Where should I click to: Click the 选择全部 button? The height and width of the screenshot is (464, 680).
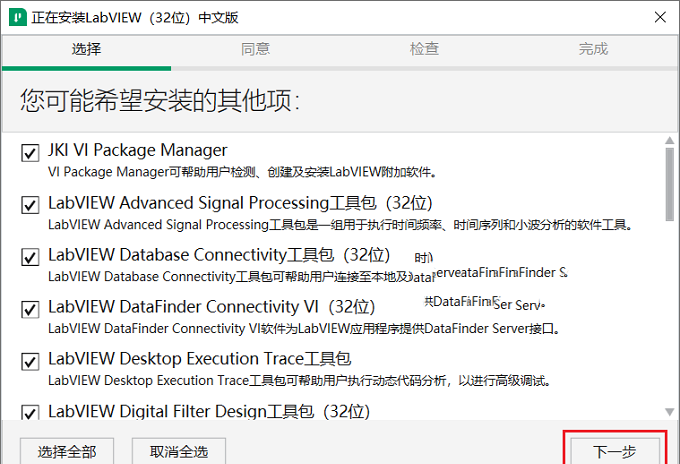[x=67, y=451]
